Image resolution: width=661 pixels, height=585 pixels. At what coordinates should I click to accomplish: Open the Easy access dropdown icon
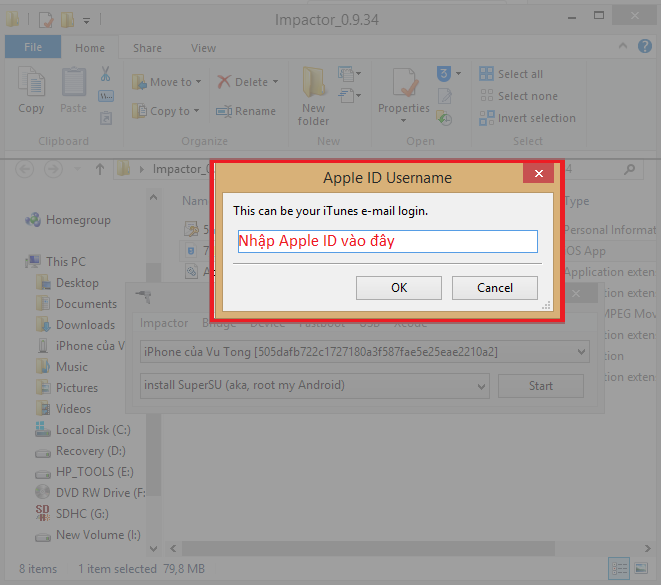(x=349, y=95)
